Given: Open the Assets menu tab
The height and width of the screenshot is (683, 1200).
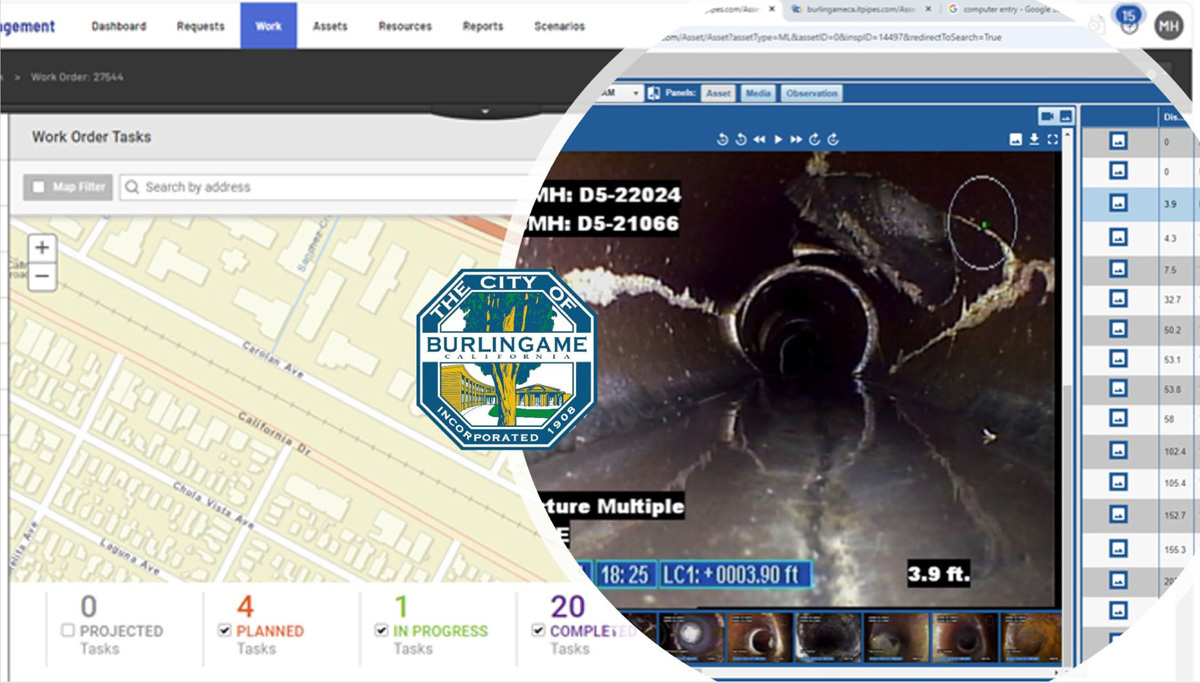Looking at the screenshot, I should pyautogui.click(x=330, y=26).
